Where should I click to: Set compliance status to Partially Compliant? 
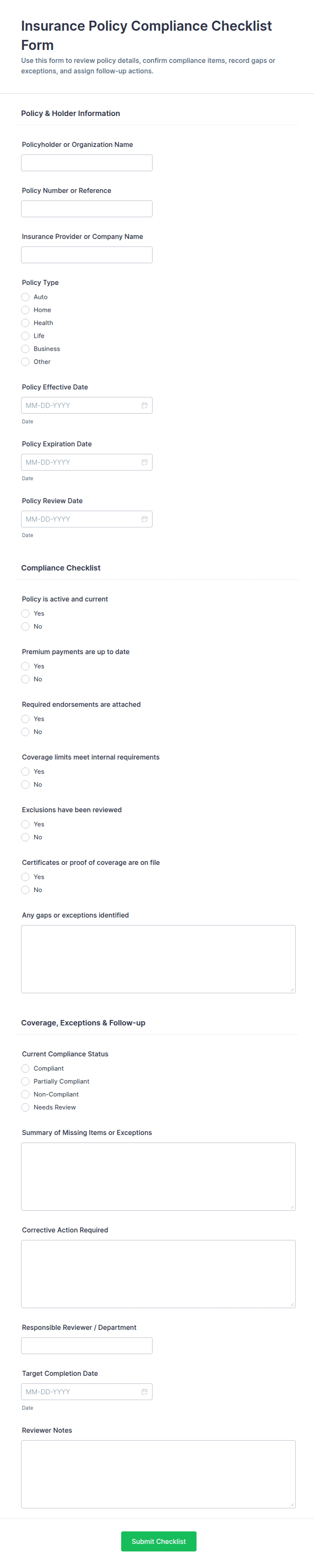(26, 1081)
